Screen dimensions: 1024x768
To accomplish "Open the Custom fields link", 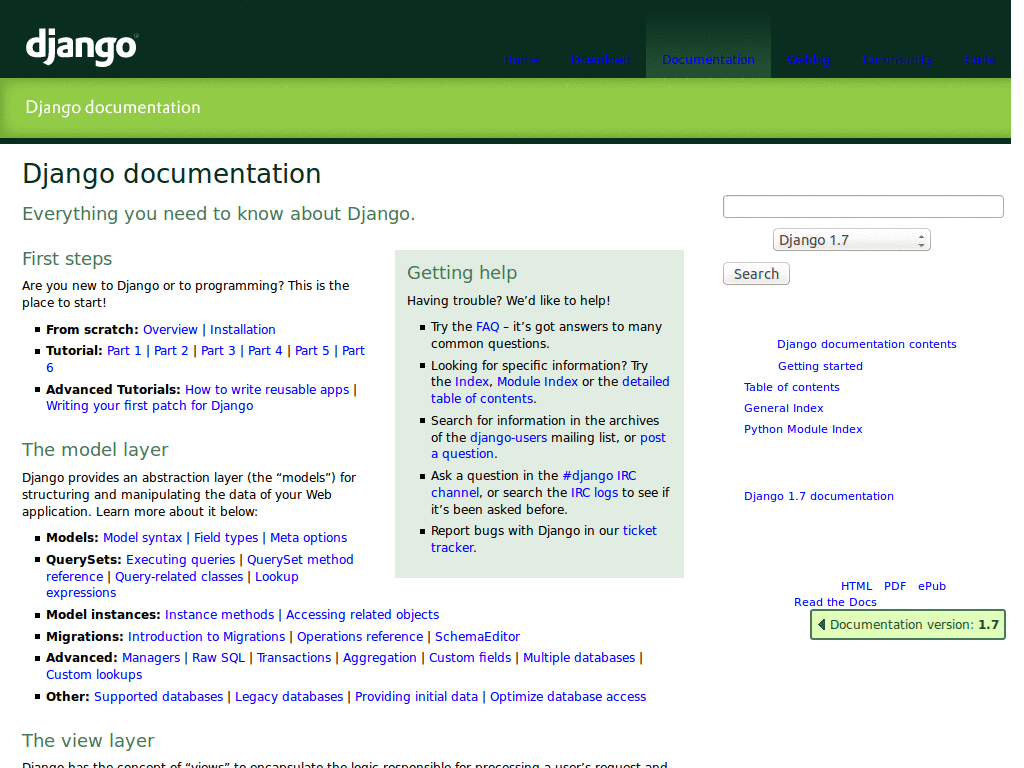I will point(470,658).
